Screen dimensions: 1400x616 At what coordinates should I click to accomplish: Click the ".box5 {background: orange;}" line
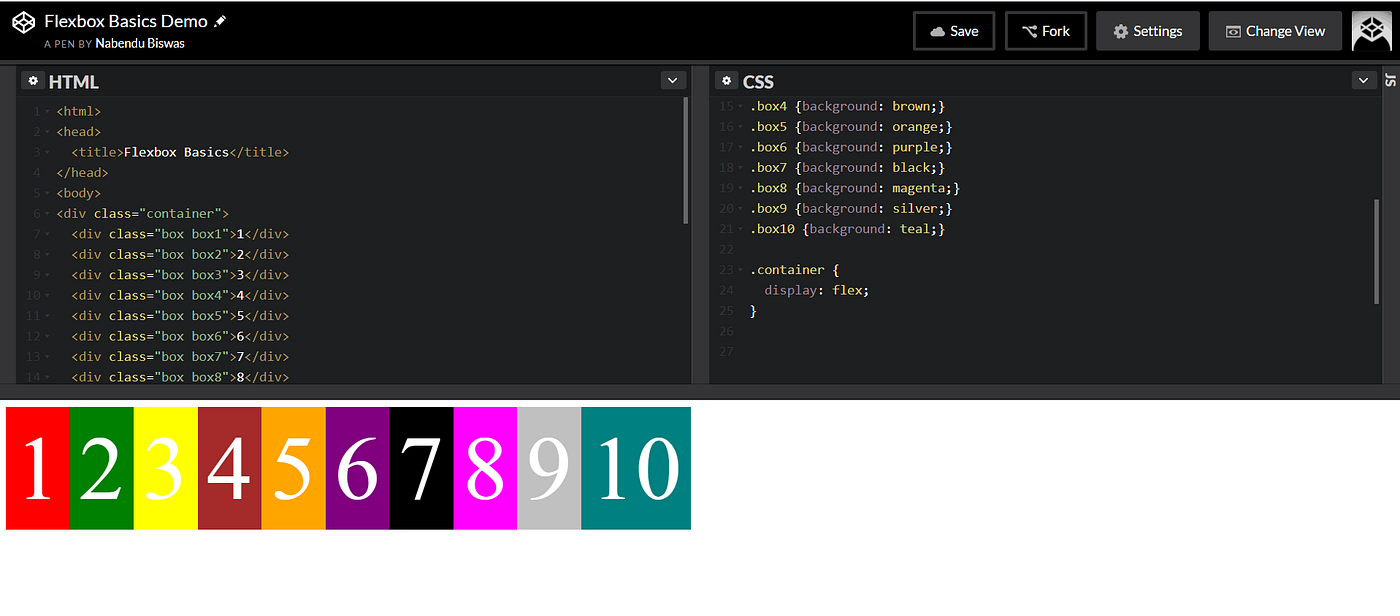tap(851, 127)
